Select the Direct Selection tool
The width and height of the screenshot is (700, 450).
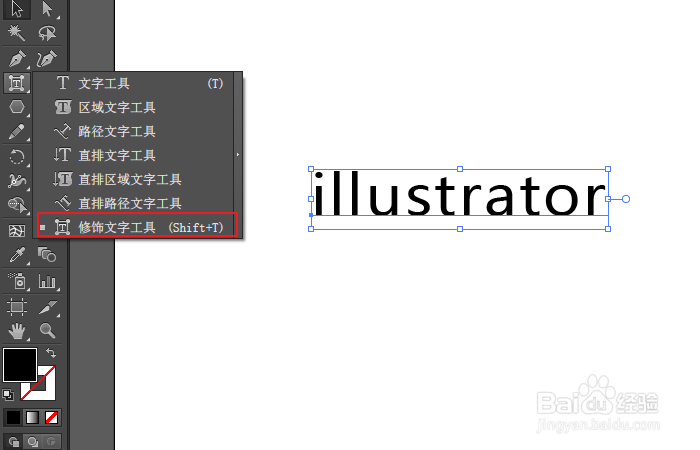47,9
